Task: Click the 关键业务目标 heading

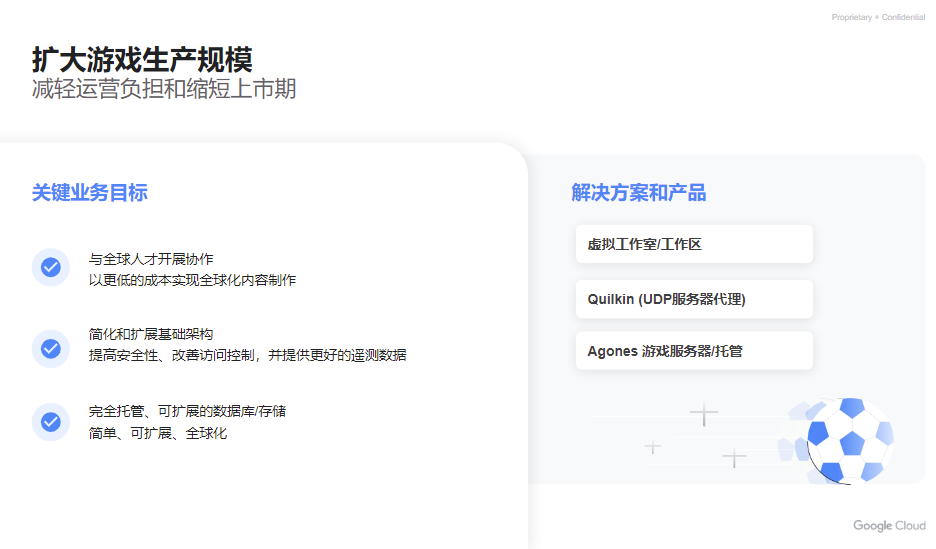Action: (90, 193)
